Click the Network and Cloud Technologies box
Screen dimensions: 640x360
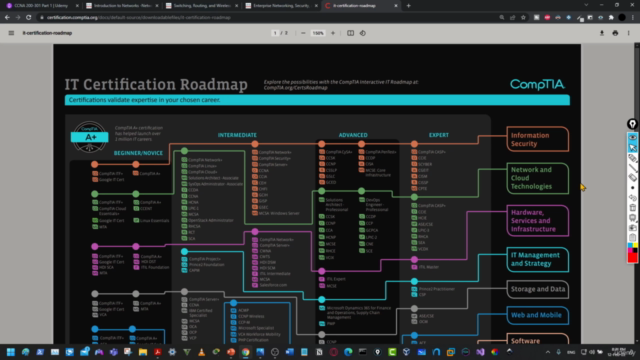538,178
